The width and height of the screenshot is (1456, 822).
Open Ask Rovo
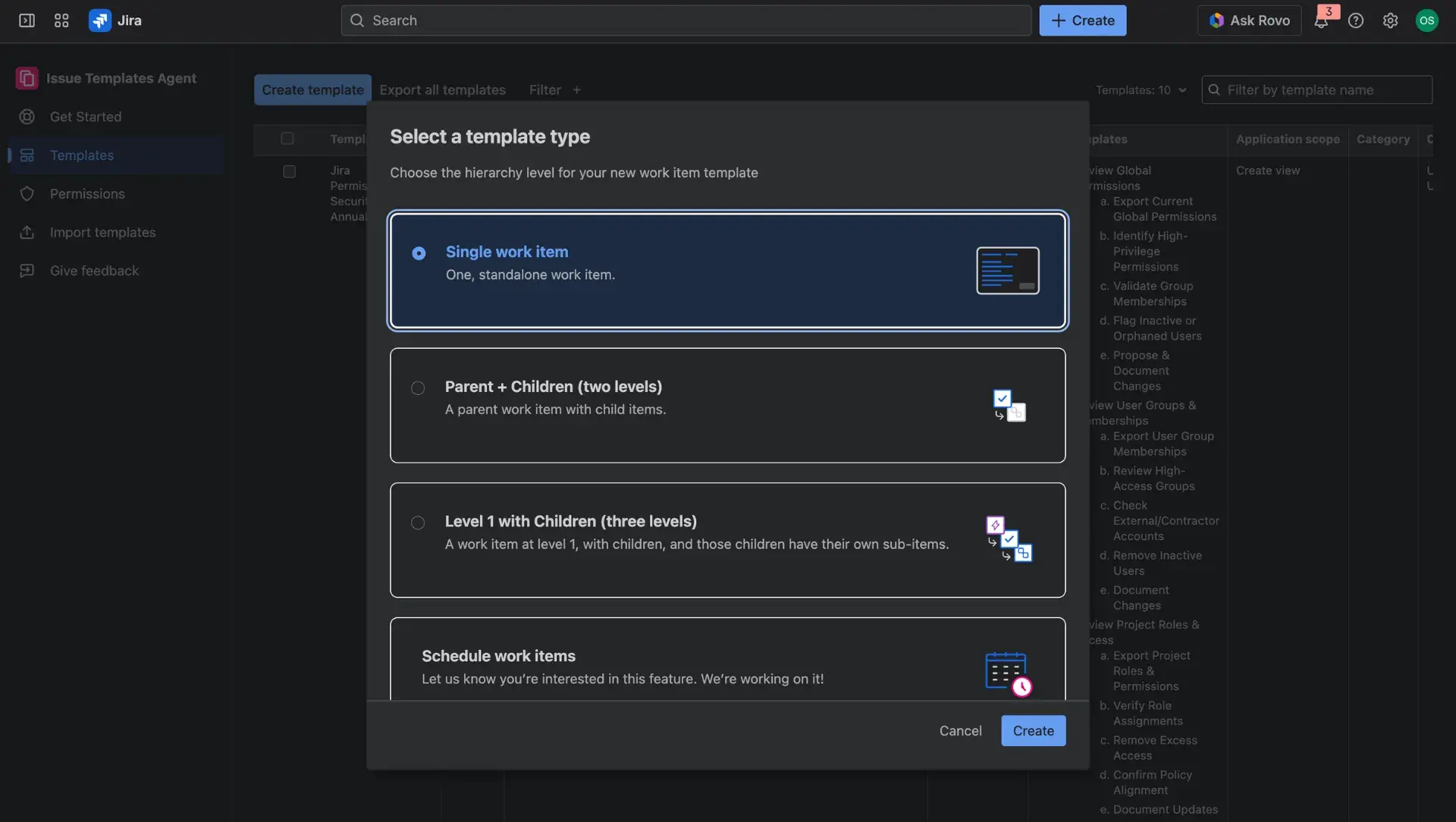tap(1249, 20)
